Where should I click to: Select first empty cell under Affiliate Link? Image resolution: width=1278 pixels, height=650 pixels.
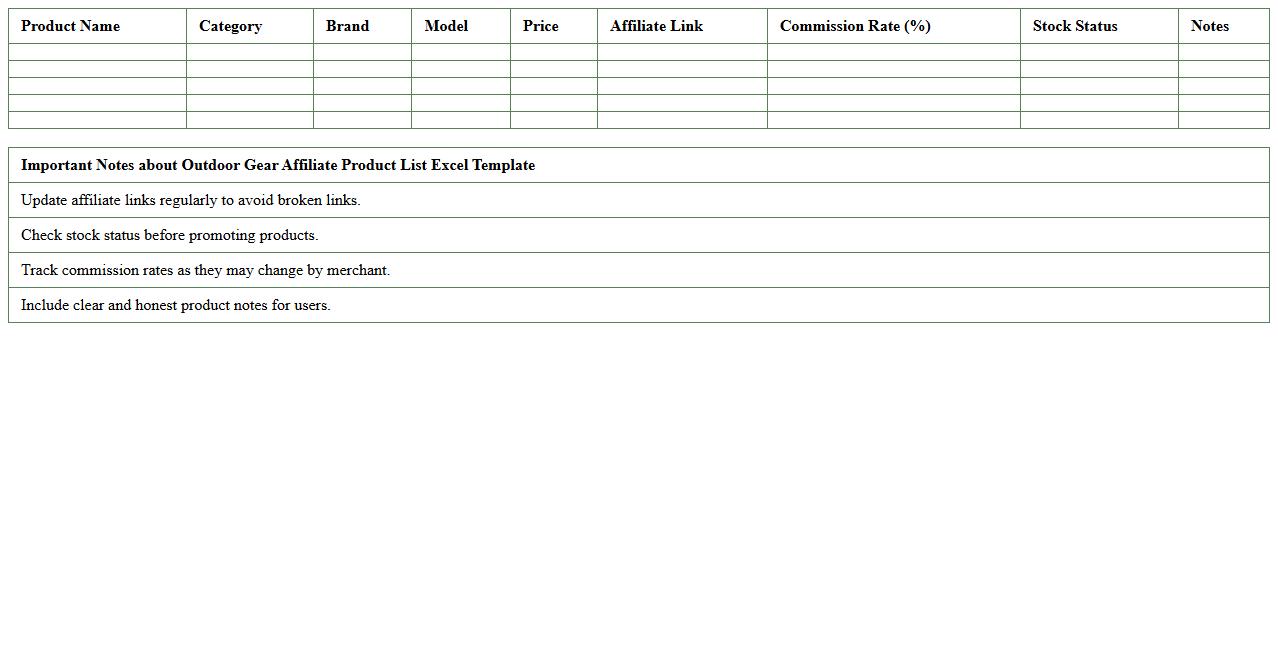click(682, 52)
